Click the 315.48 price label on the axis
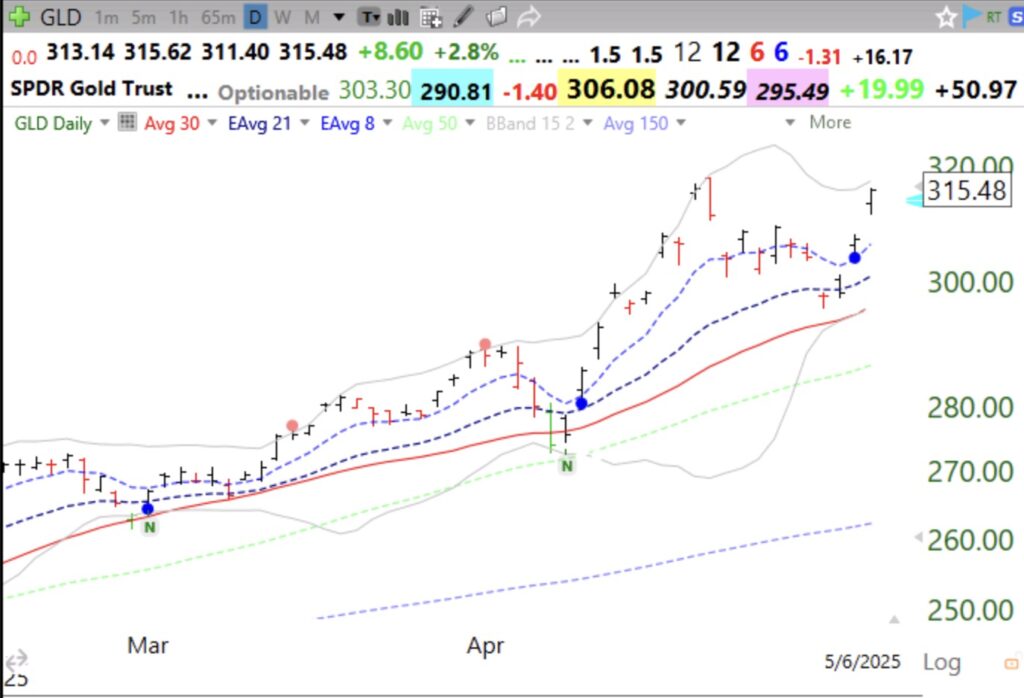This screenshot has width=1024, height=698. pos(967,191)
